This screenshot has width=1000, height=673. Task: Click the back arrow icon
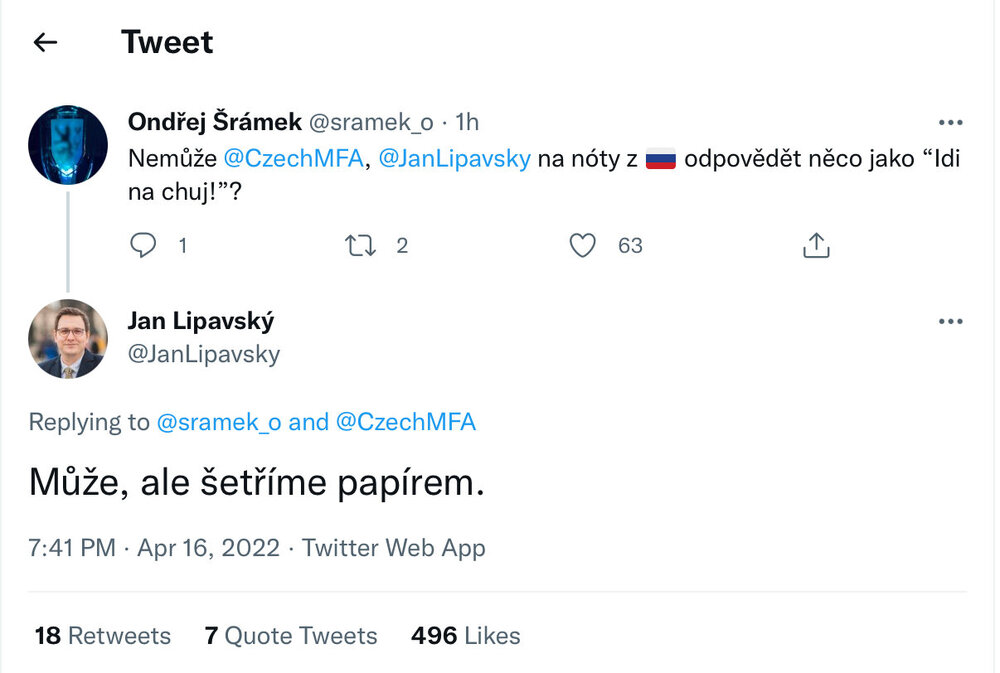(x=45, y=42)
